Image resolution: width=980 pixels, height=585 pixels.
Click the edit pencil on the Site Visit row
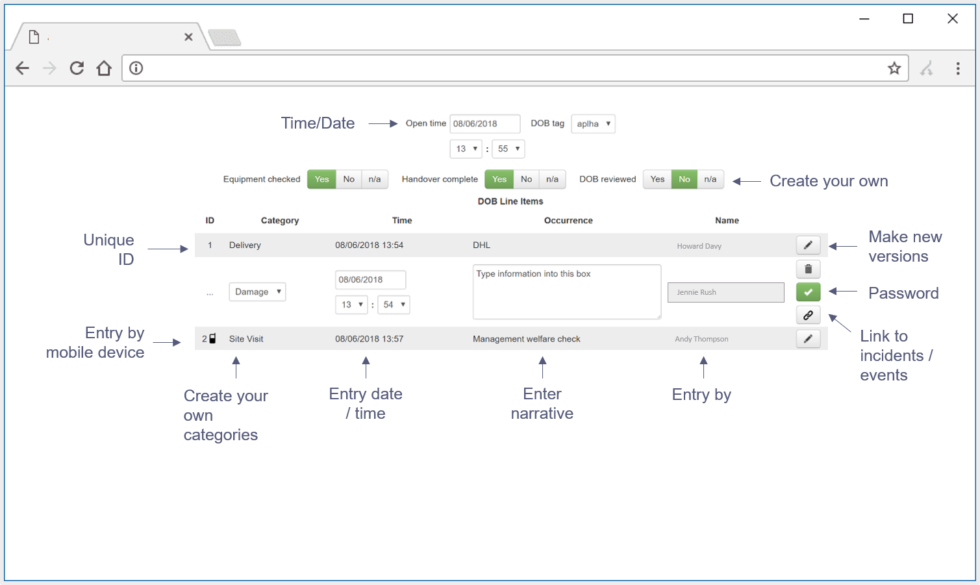pyautogui.click(x=807, y=339)
